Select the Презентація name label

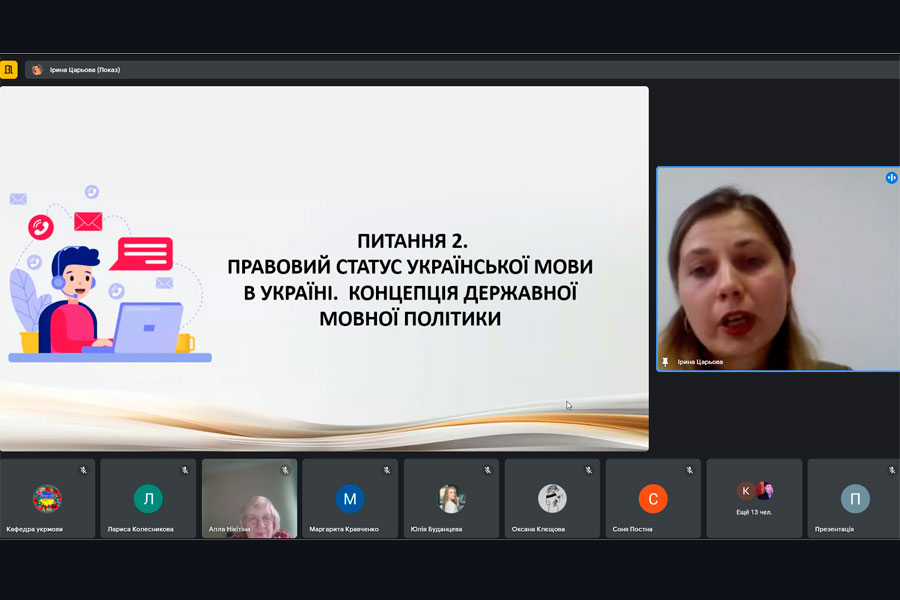[x=835, y=529]
